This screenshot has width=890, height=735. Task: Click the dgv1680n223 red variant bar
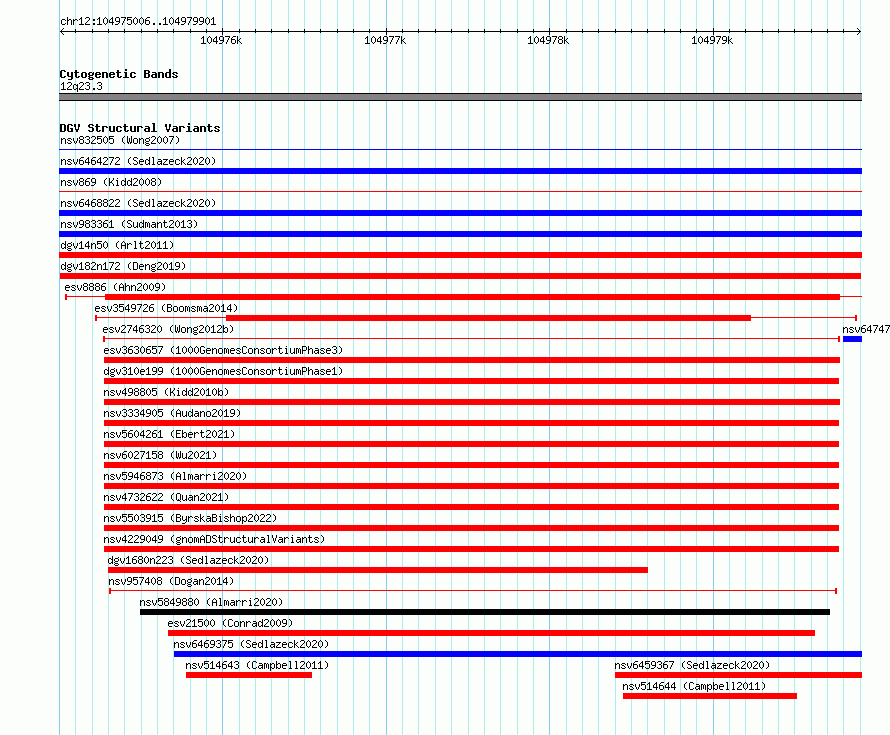pos(377,570)
